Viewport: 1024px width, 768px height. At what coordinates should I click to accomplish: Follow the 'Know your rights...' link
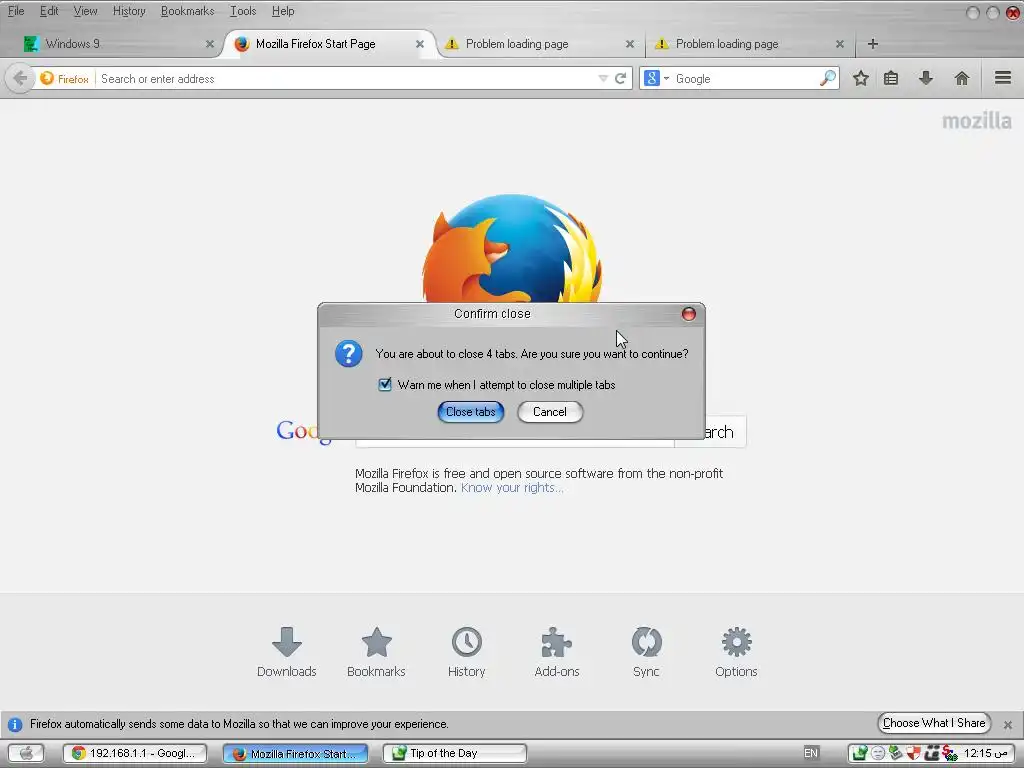pyautogui.click(x=512, y=488)
